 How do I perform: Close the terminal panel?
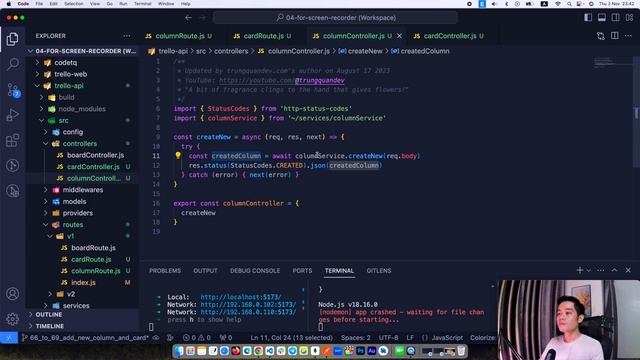point(628,270)
